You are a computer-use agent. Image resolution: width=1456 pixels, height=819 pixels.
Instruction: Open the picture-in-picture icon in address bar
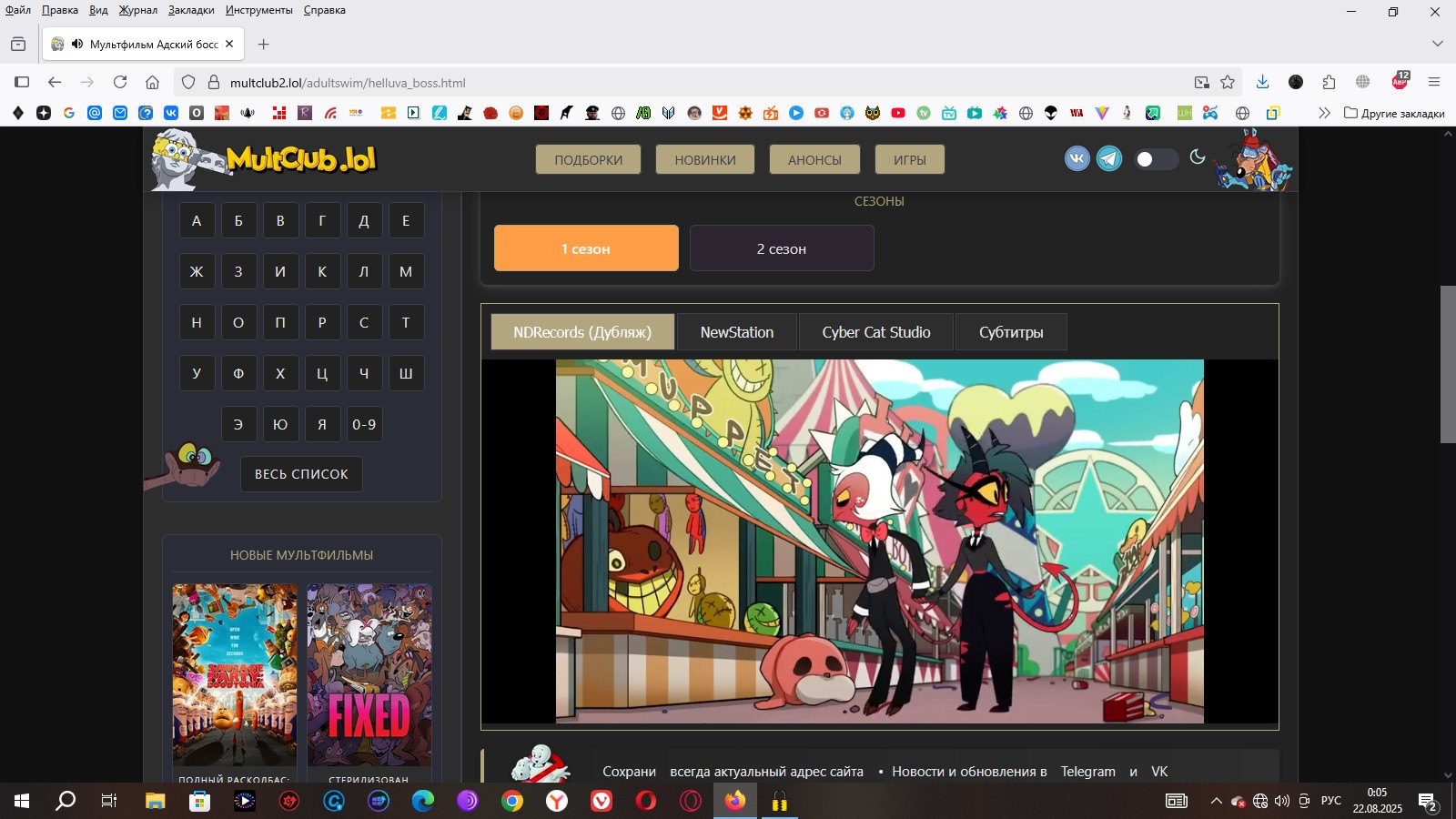pos(1202,82)
